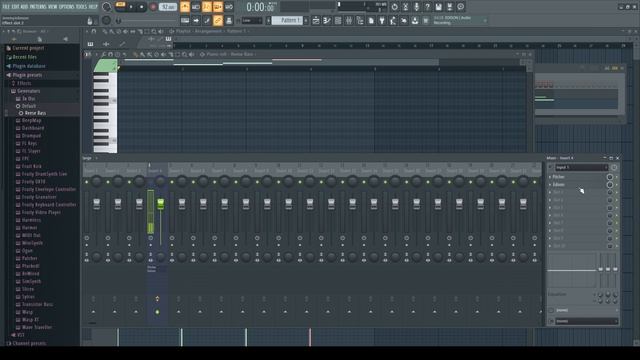Open the Browser view icon
This screenshot has height=360, width=640.
tap(360, 20)
